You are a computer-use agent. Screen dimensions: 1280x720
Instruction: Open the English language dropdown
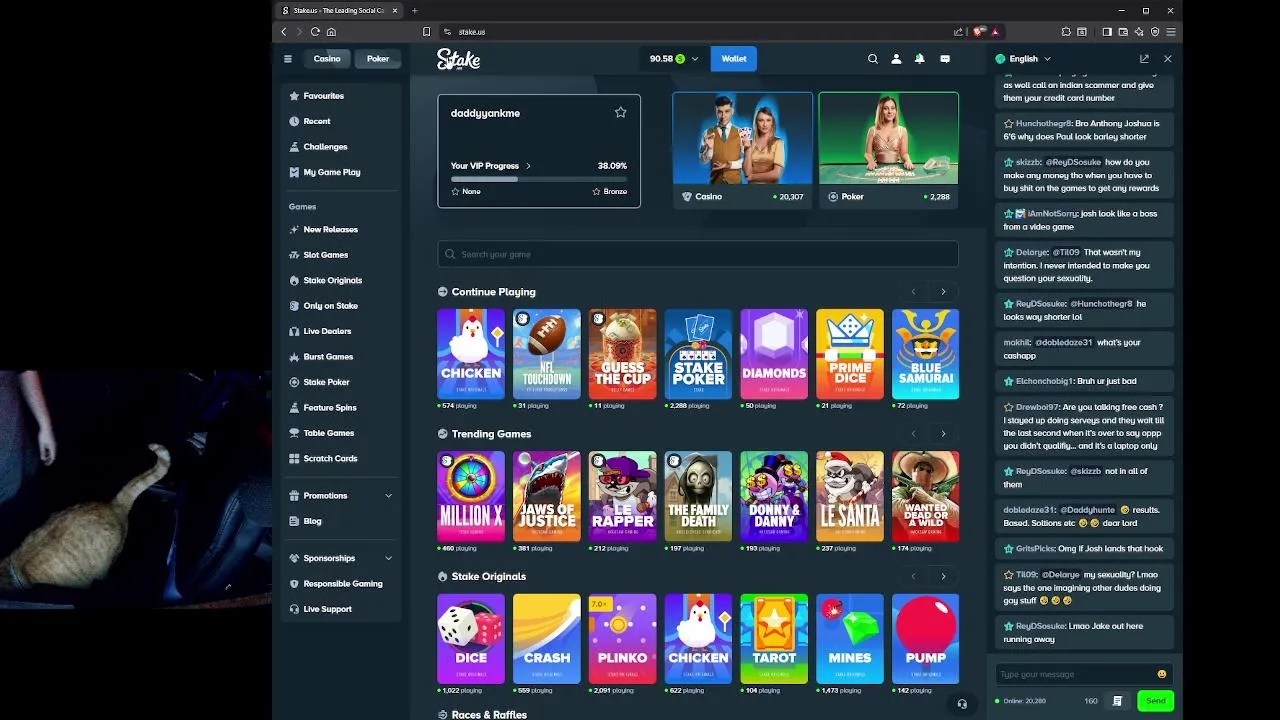[x=1023, y=59]
